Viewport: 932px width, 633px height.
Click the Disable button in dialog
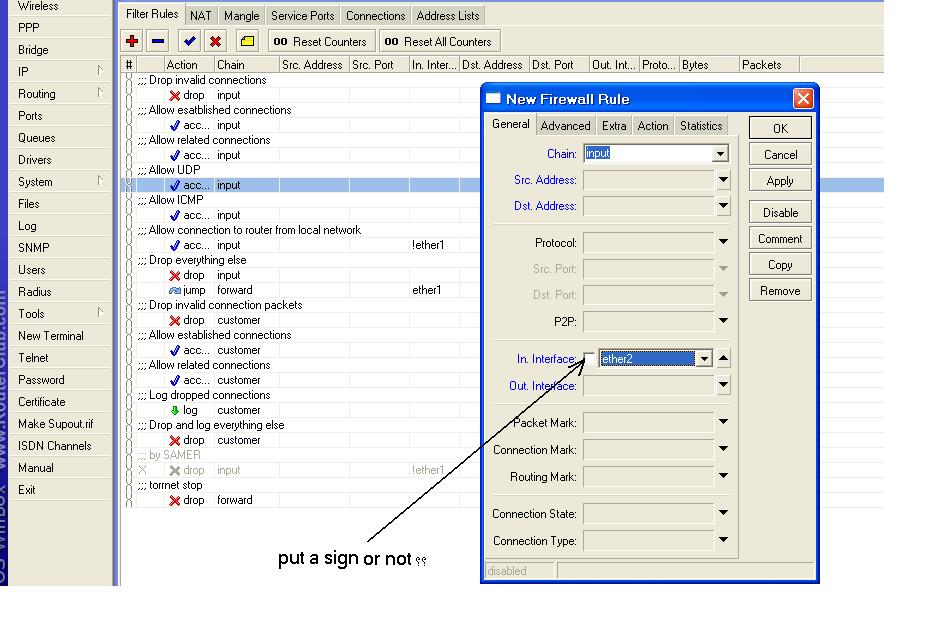780,213
